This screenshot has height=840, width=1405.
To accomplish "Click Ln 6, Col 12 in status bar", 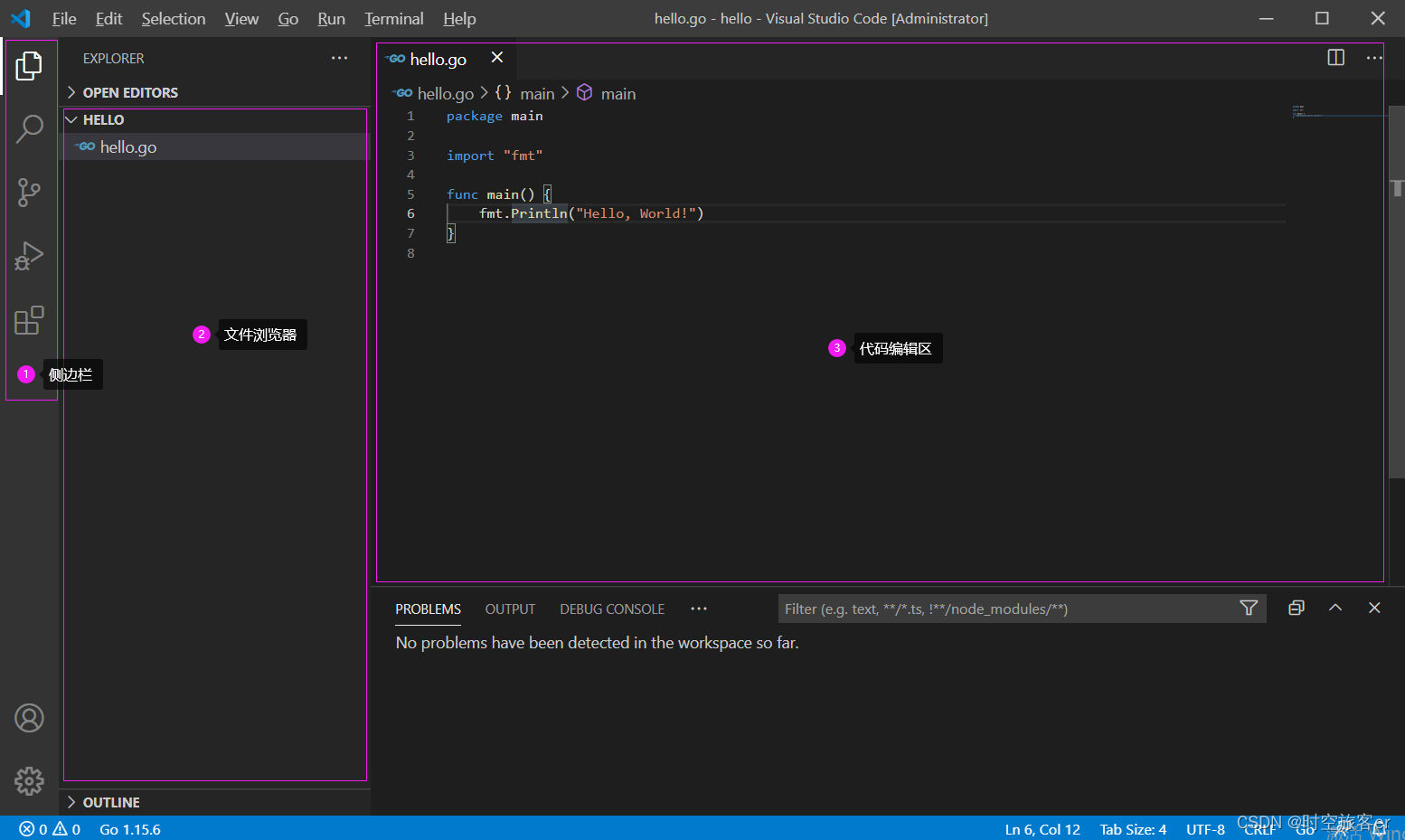I will coord(1042,829).
